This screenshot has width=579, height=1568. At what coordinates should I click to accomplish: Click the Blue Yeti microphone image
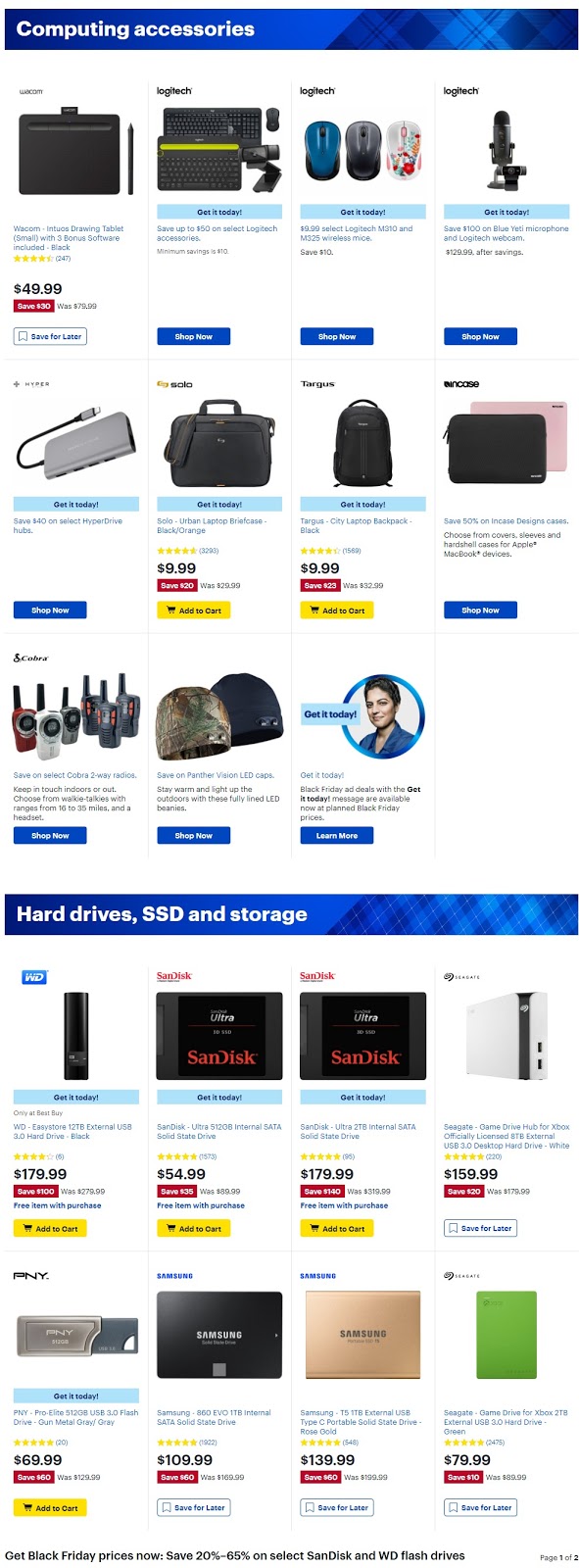pos(506,149)
